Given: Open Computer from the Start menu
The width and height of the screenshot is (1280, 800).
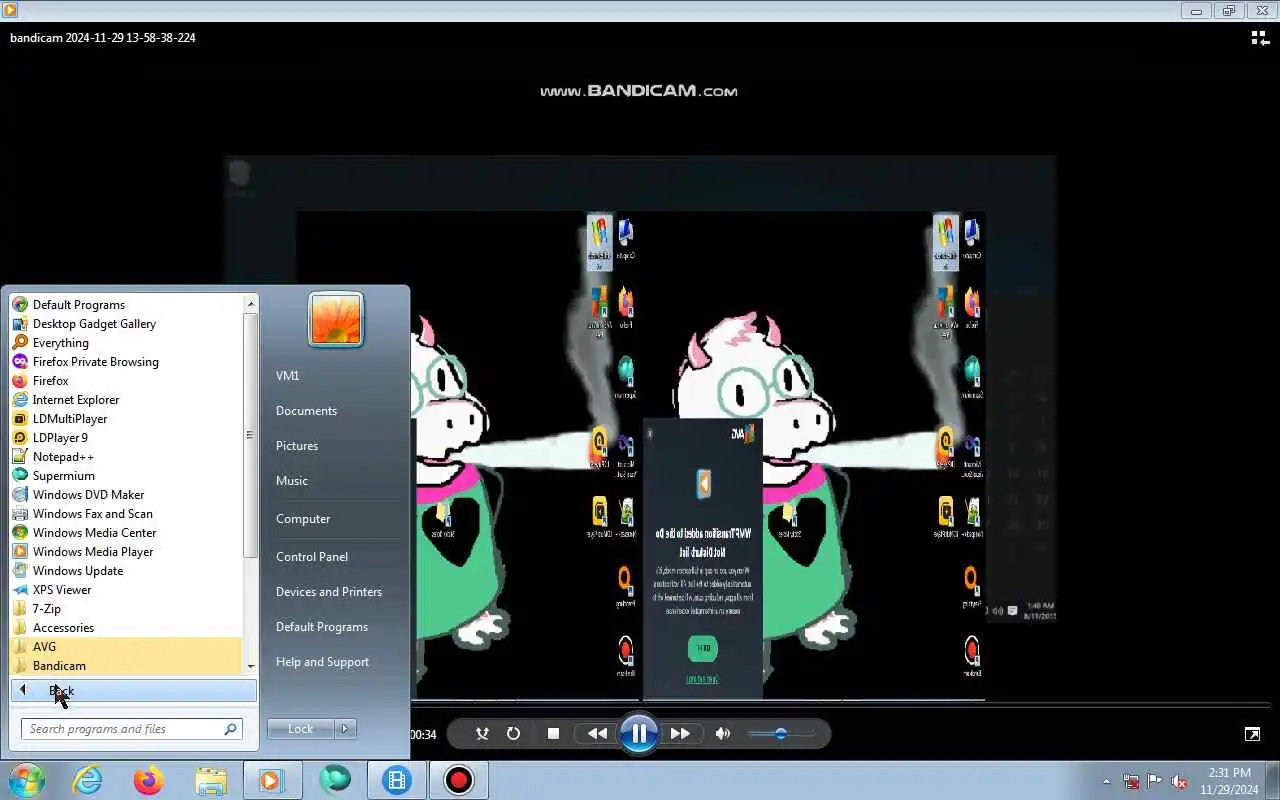Looking at the screenshot, I should point(303,519).
